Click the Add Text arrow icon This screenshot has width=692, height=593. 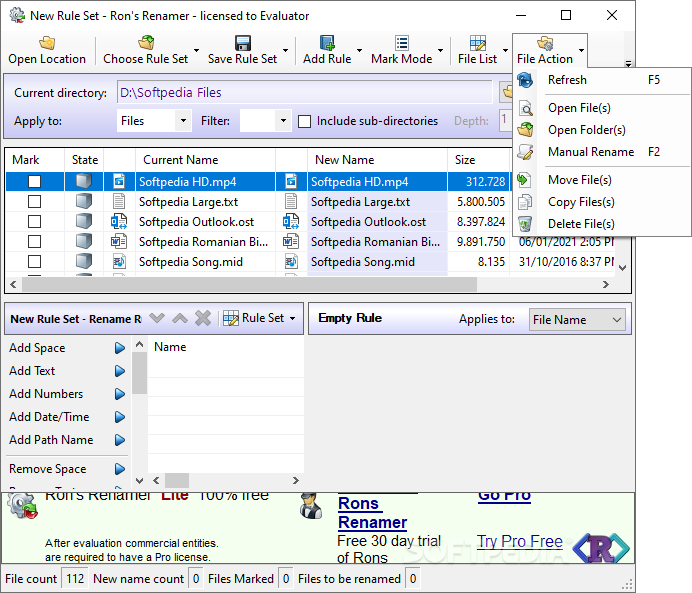[120, 371]
